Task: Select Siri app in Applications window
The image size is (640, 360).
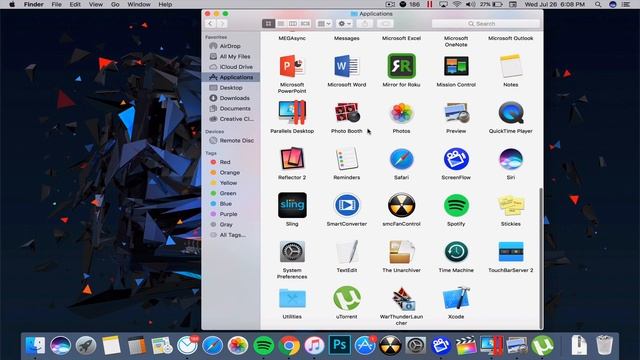Action: 511,159
